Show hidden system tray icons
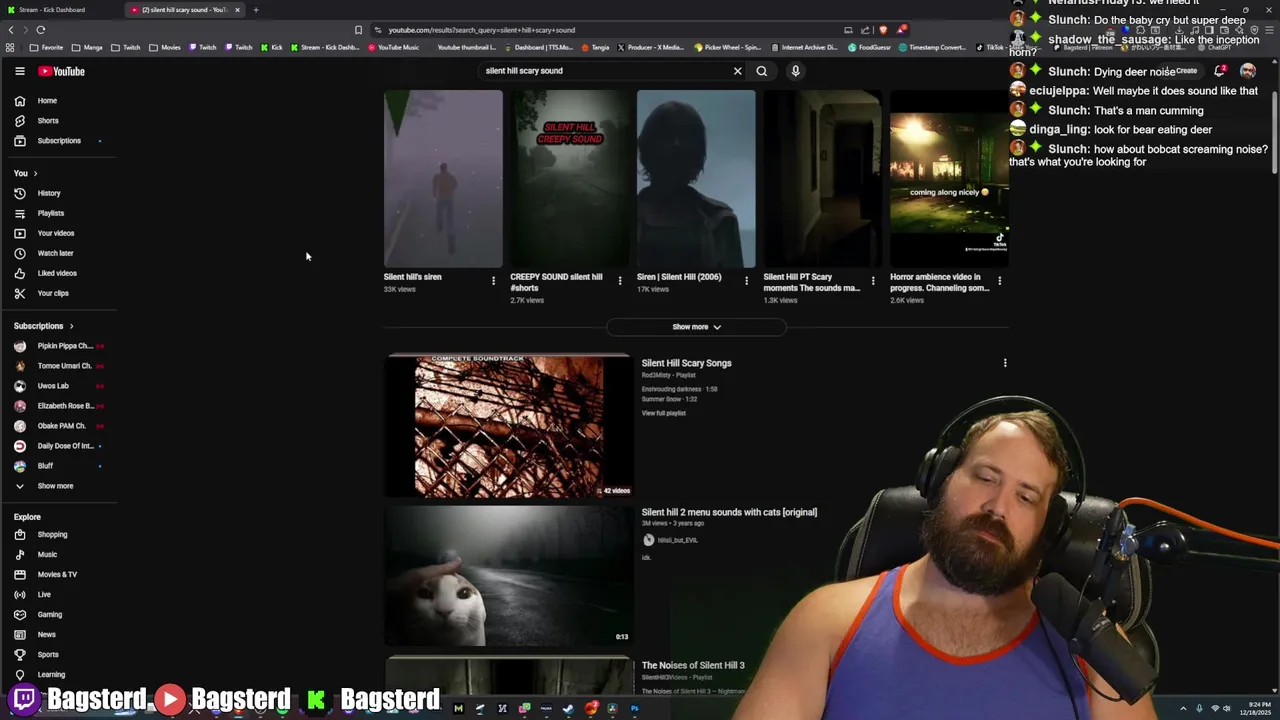Image resolution: width=1280 pixels, height=720 pixels. coord(1183,709)
